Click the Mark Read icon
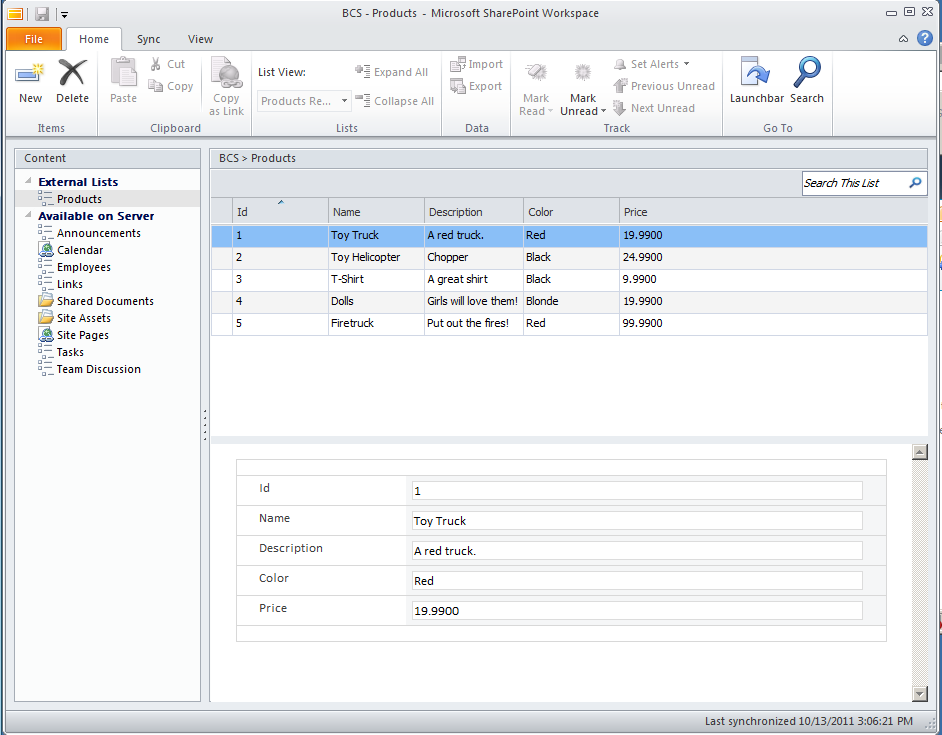 [x=536, y=73]
